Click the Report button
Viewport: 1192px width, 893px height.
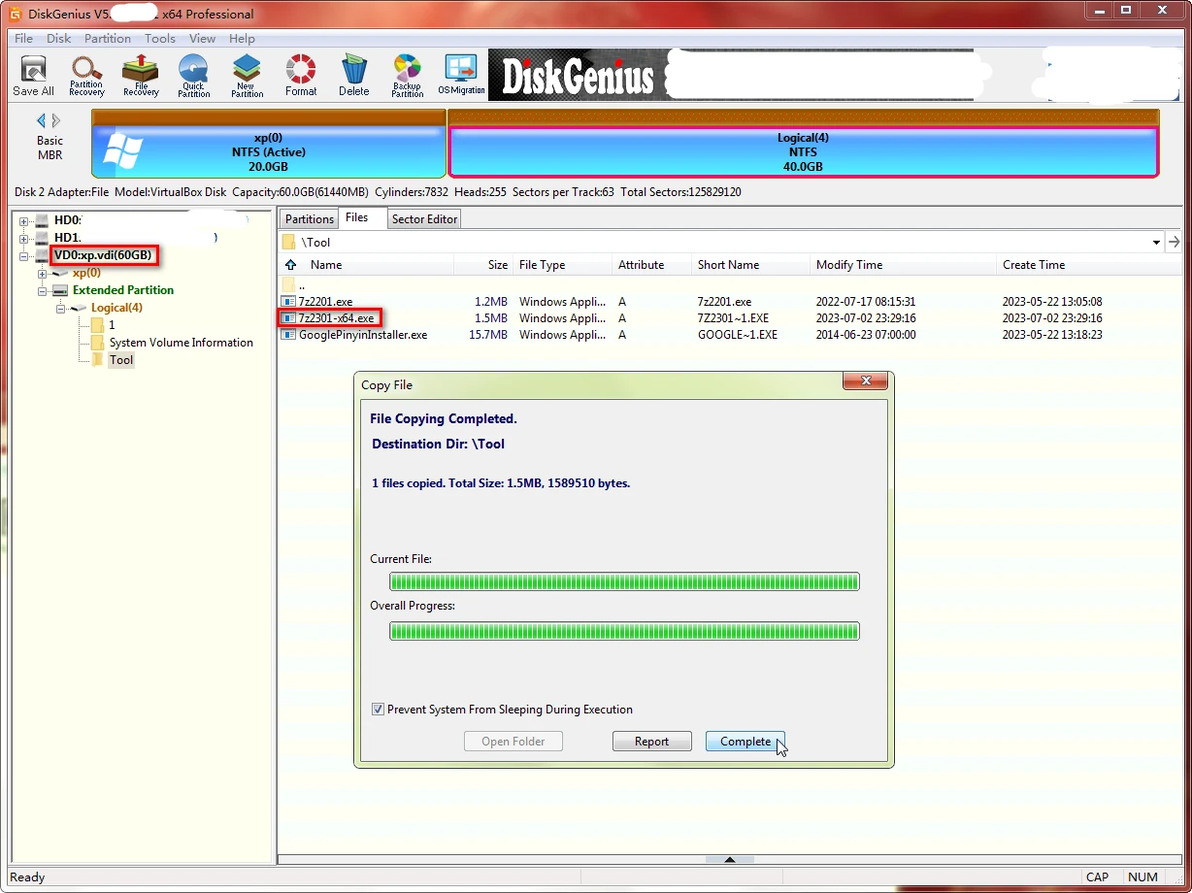click(651, 741)
